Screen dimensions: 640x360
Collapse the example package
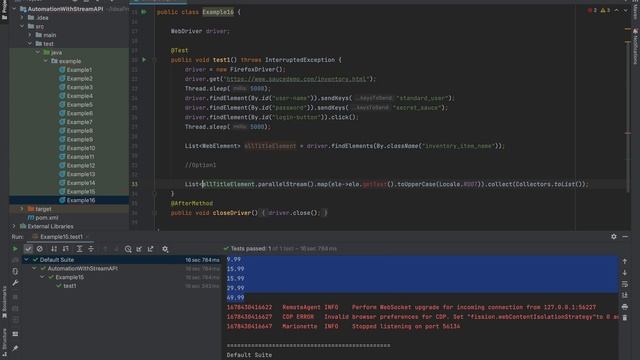coord(46,61)
